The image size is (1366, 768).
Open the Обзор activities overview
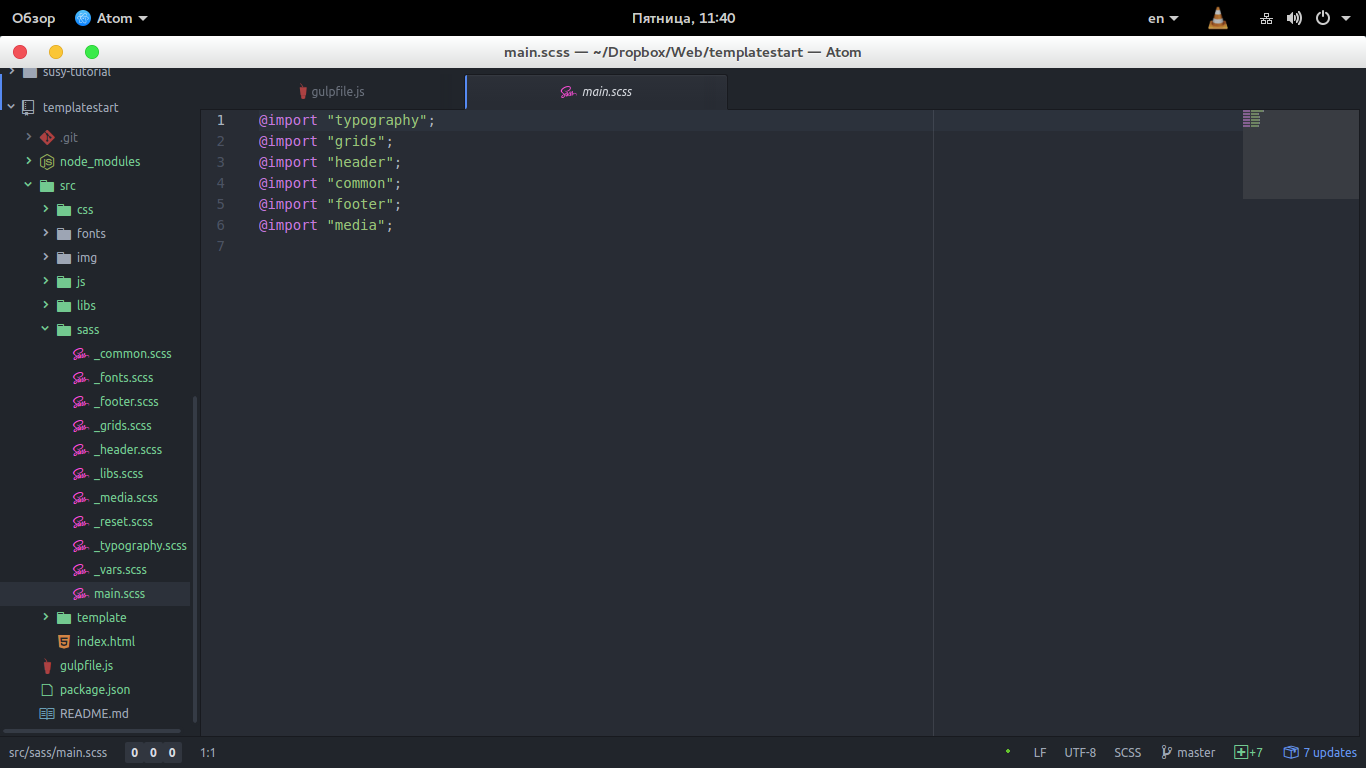coord(33,18)
